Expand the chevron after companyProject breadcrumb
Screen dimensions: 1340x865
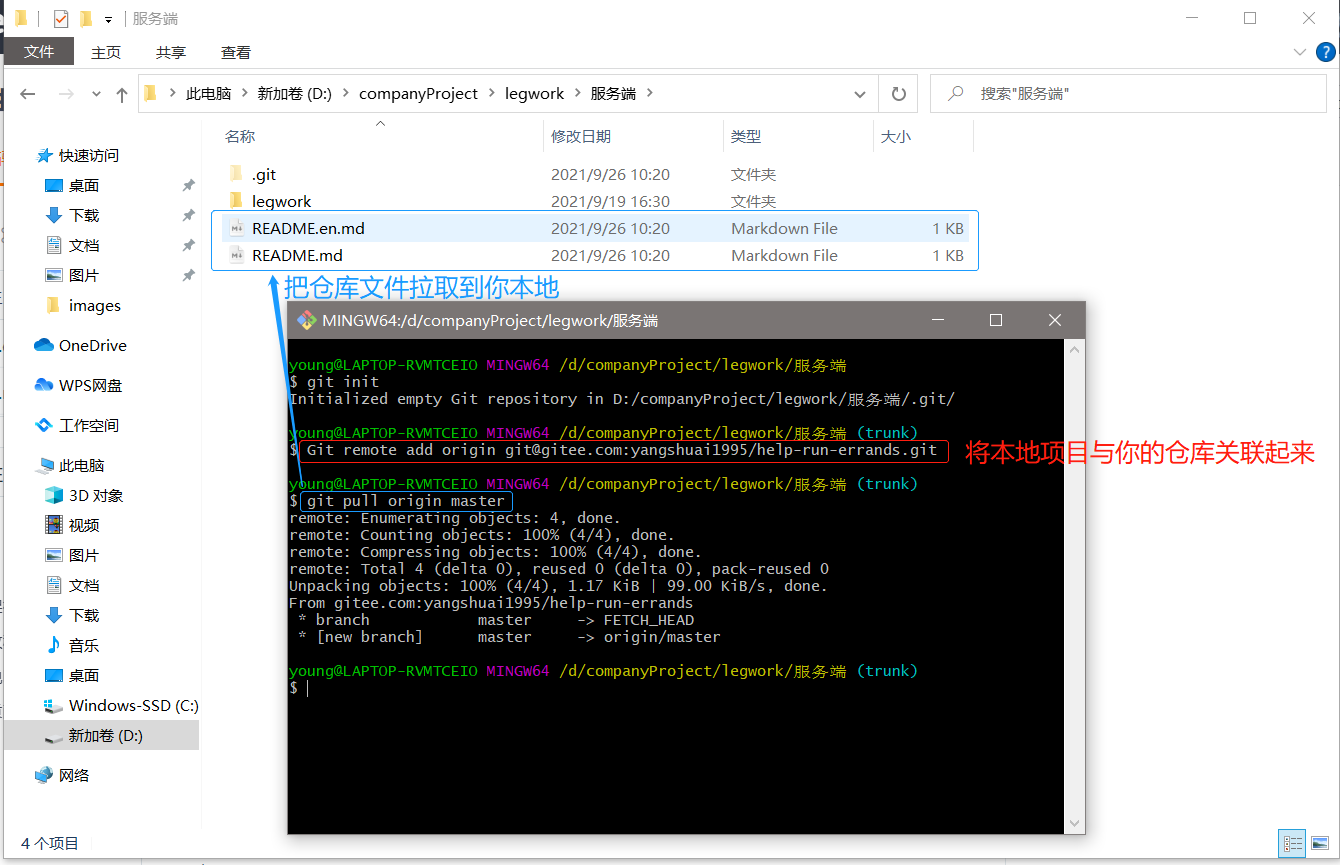pyautogui.click(x=492, y=93)
